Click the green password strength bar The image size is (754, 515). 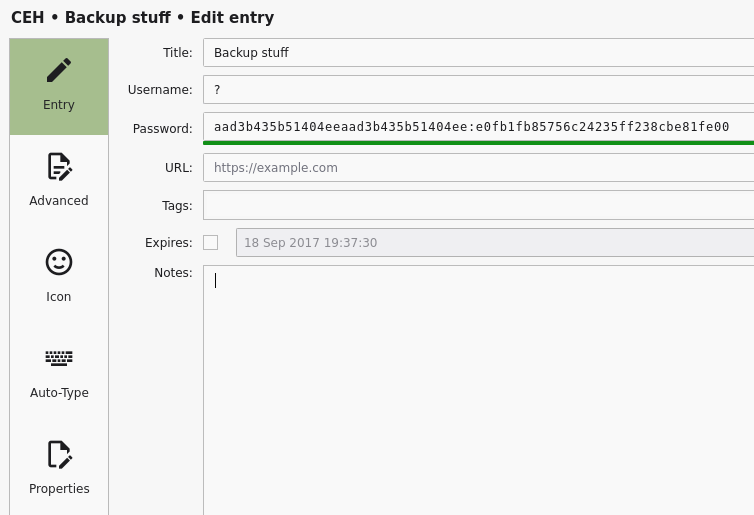[x=478, y=143]
